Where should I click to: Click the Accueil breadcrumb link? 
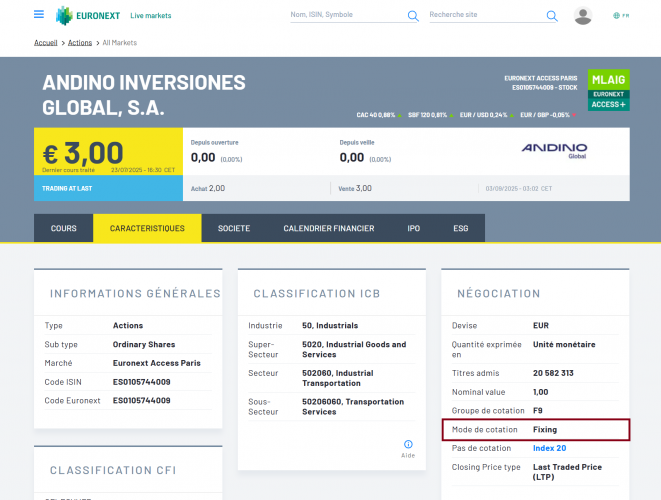coord(46,43)
